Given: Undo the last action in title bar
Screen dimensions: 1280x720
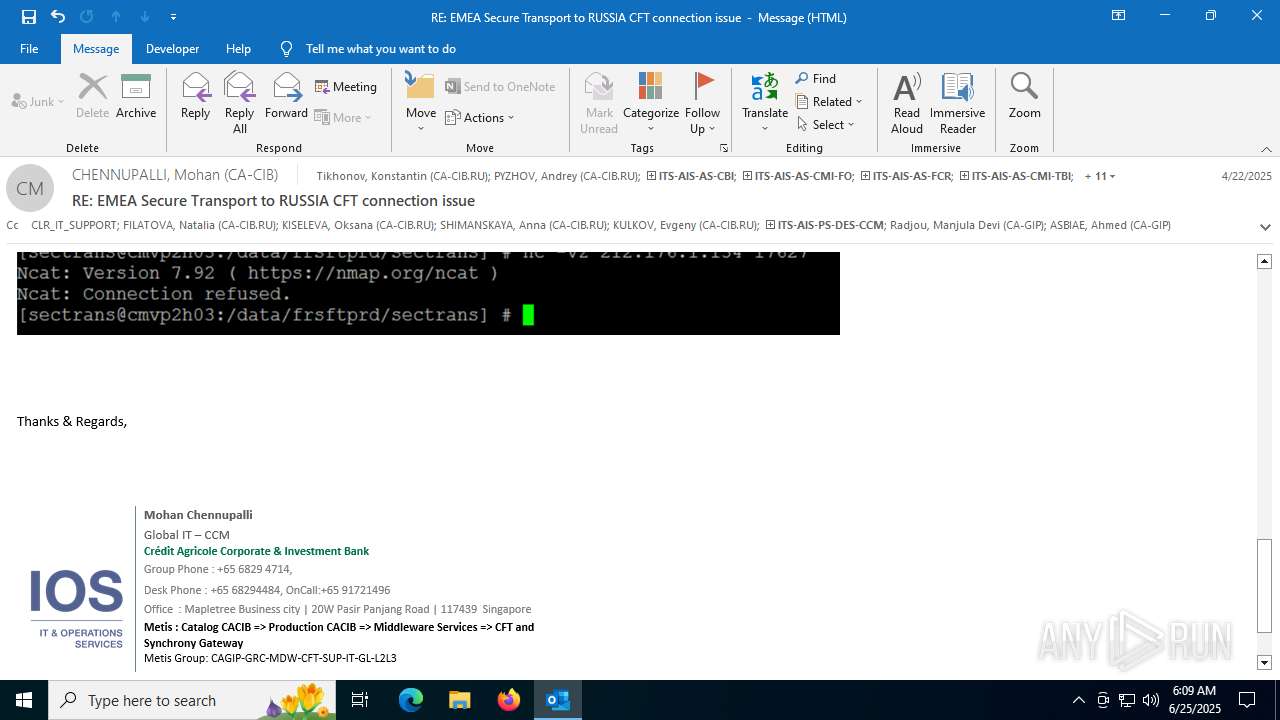Looking at the screenshot, I should pyautogui.click(x=58, y=17).
